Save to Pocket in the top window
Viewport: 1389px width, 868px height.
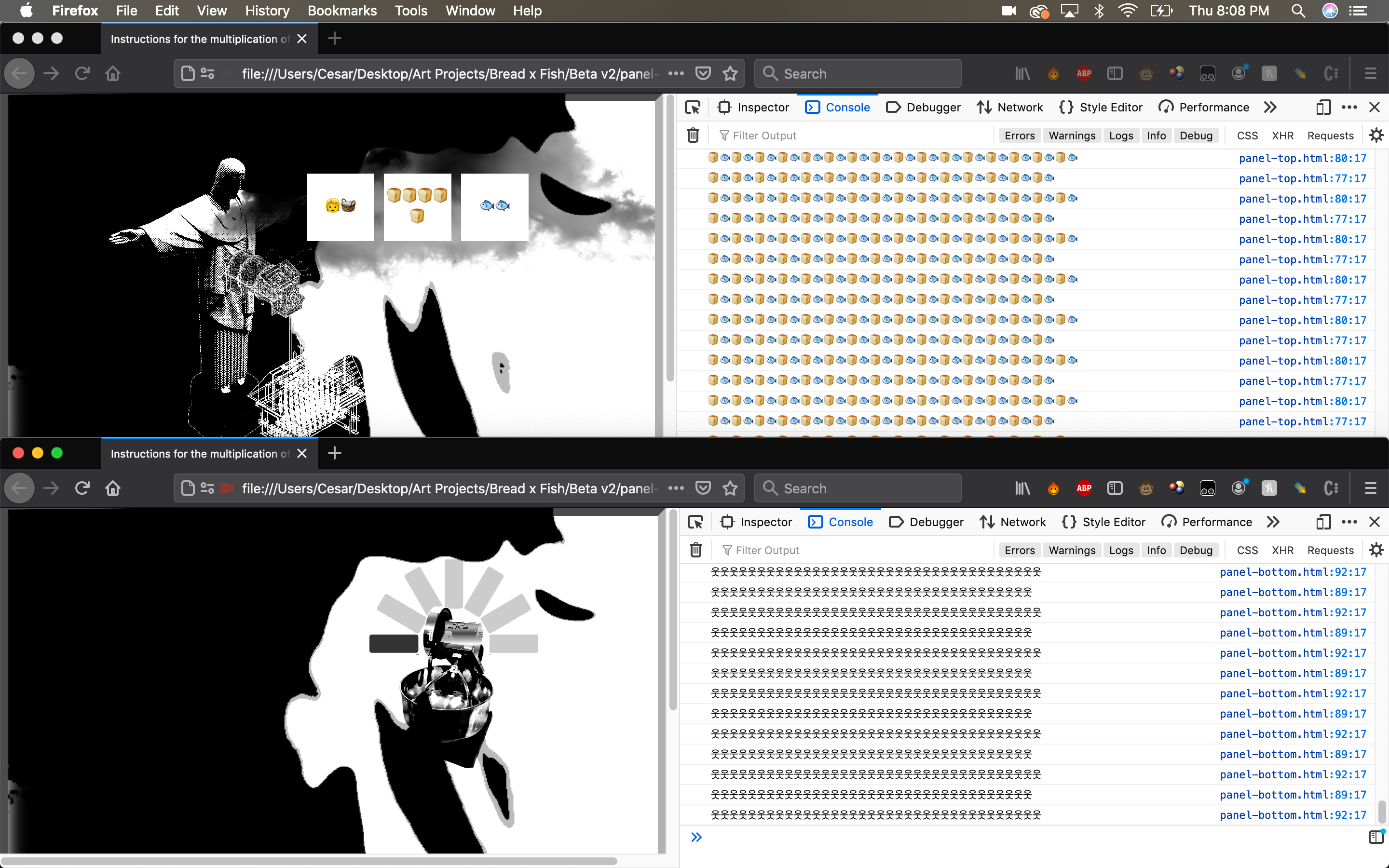[703, 73]
